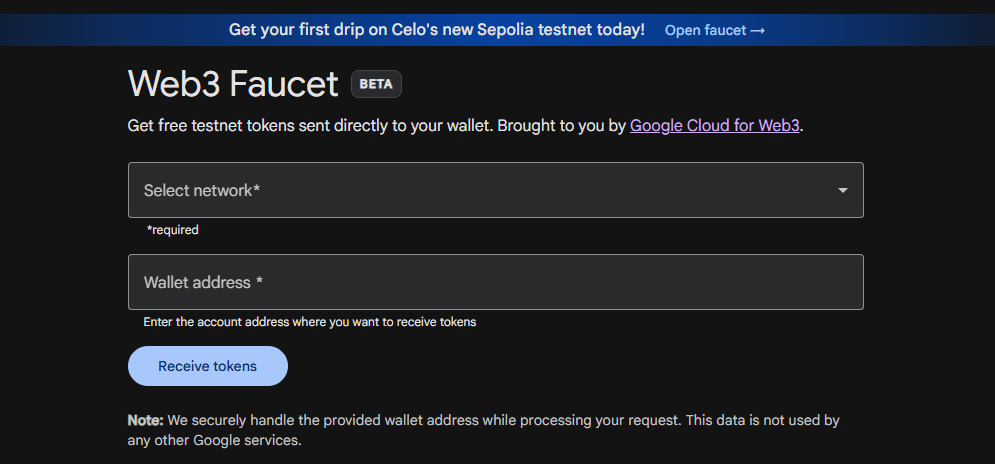Click the "*required" hint under network field
This screenshot has height=464, width=995.
point(173,230)
